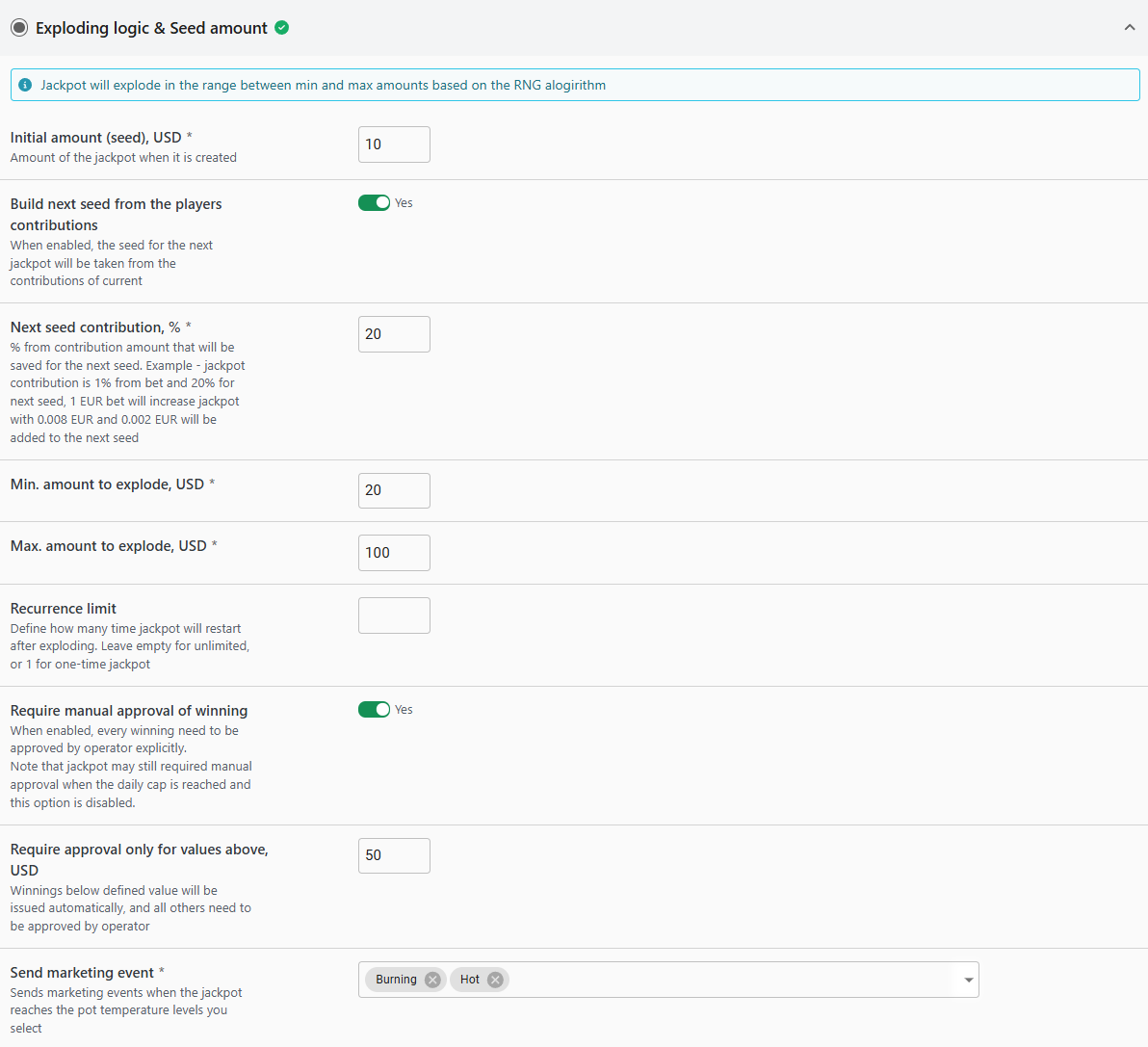This screenshot has width=1148, height=1047.
Task: Click the Next seed contribution percent field
Action: pos(394,334)
